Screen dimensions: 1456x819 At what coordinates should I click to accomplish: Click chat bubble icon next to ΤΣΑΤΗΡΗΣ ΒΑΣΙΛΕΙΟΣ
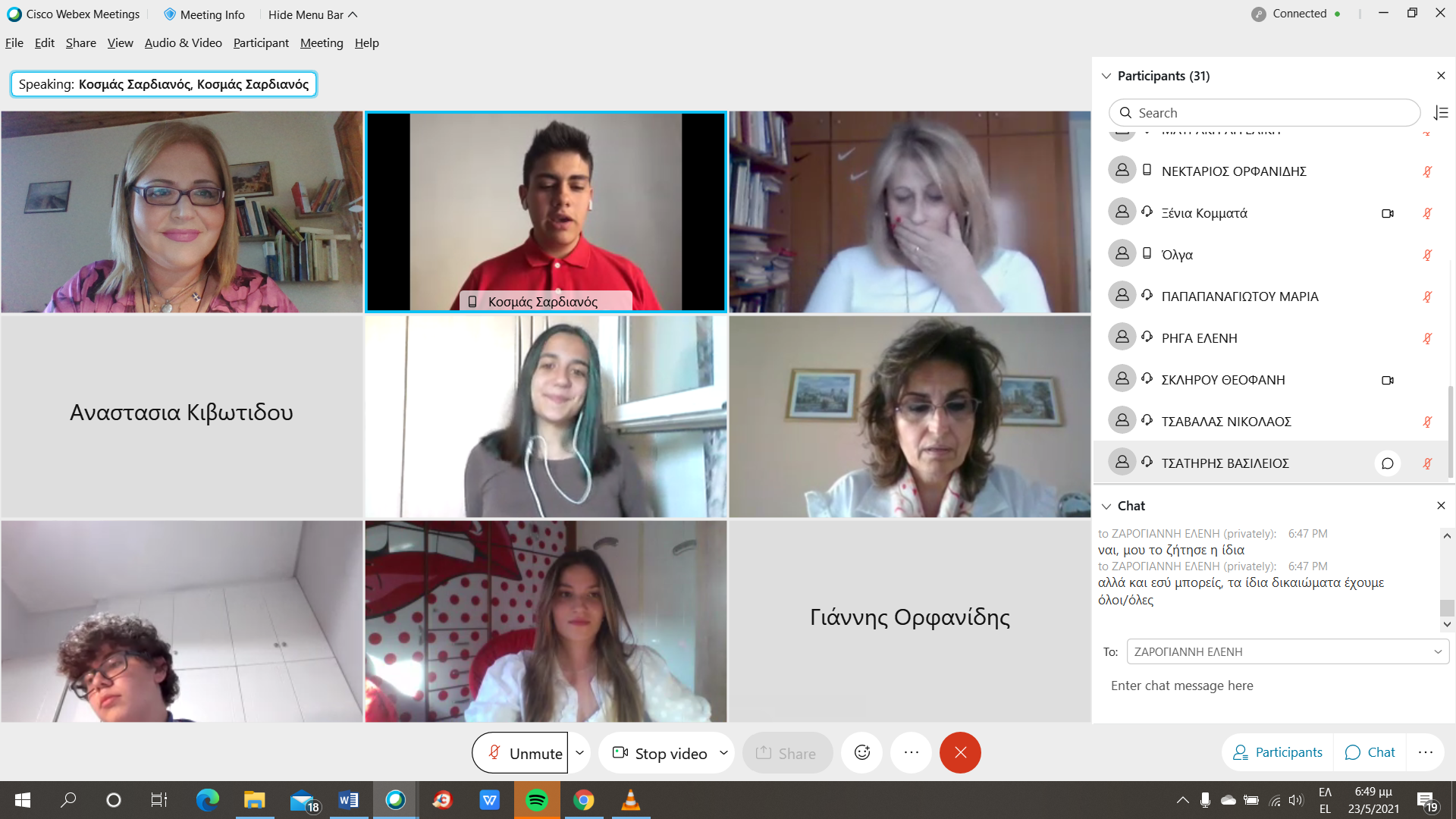[x=1387, y=463]
